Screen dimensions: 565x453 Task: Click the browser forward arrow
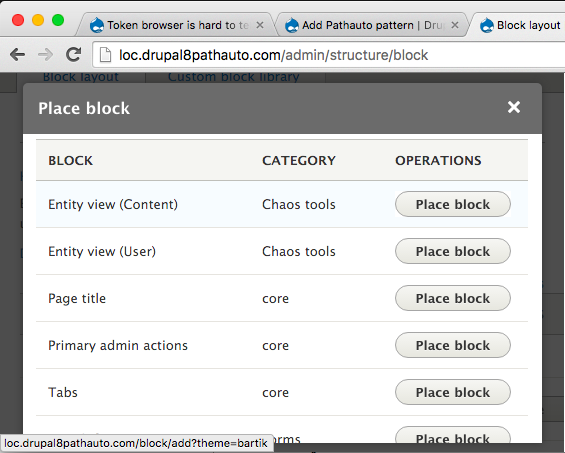pos(45,55)
